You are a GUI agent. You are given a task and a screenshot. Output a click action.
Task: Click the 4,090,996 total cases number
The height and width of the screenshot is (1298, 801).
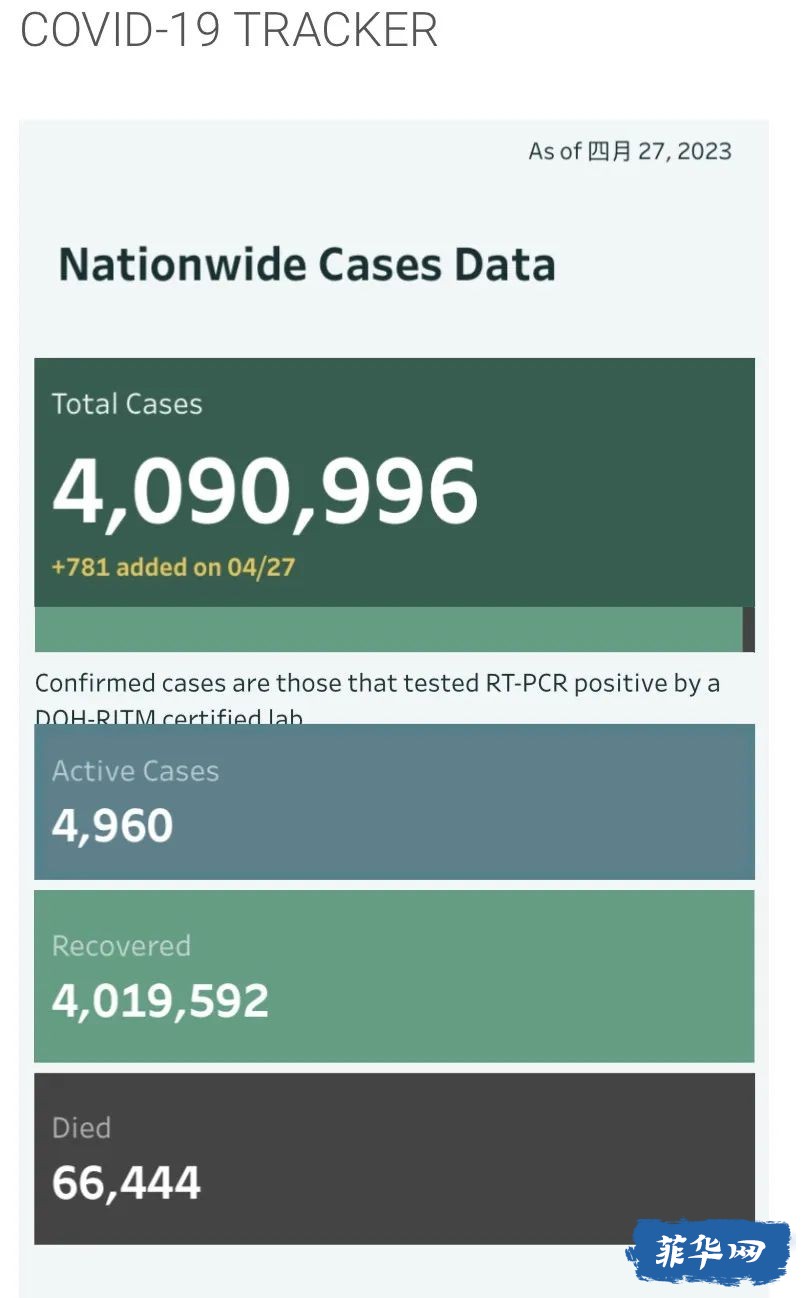tap(265, 491)
